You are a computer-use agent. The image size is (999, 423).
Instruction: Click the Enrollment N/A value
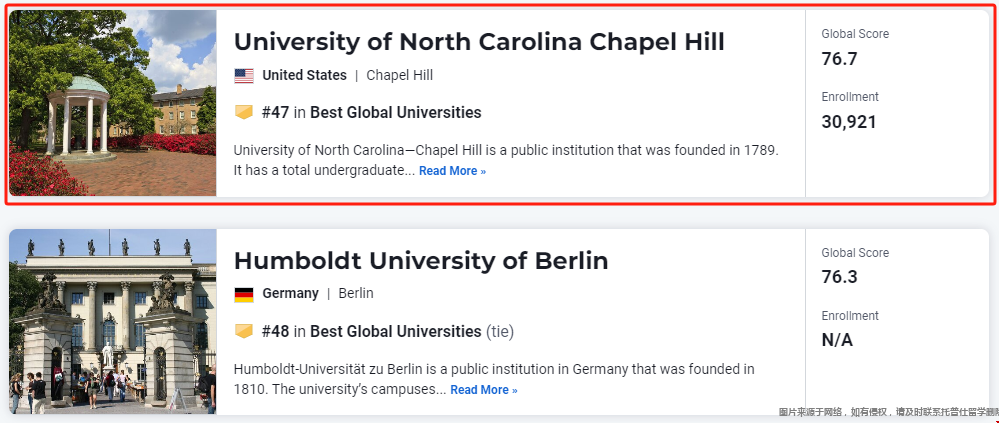tap(837, 340)
